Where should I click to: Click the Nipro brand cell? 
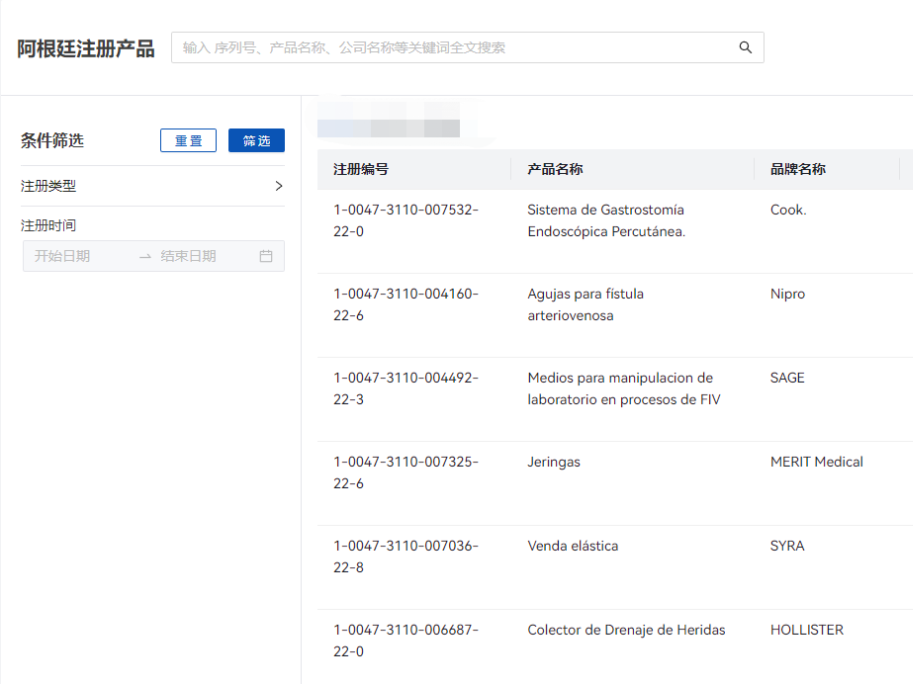click(787, 294)
